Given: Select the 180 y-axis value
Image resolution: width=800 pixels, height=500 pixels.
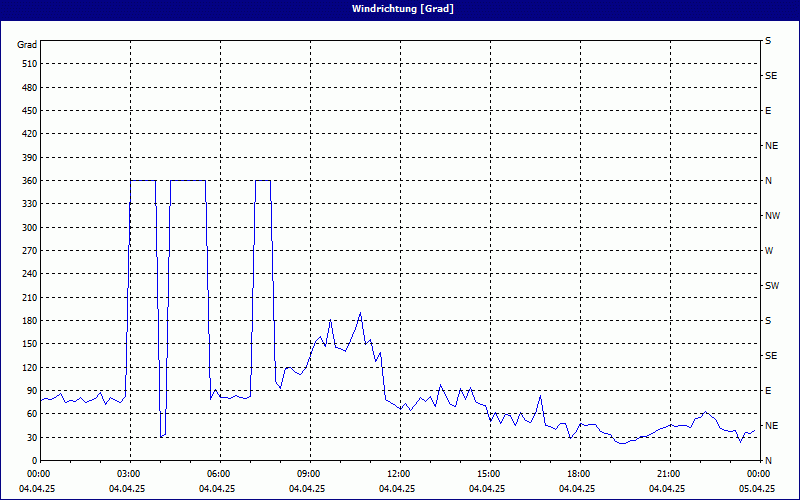Looking at the screenshot, I should coord(30,321).
